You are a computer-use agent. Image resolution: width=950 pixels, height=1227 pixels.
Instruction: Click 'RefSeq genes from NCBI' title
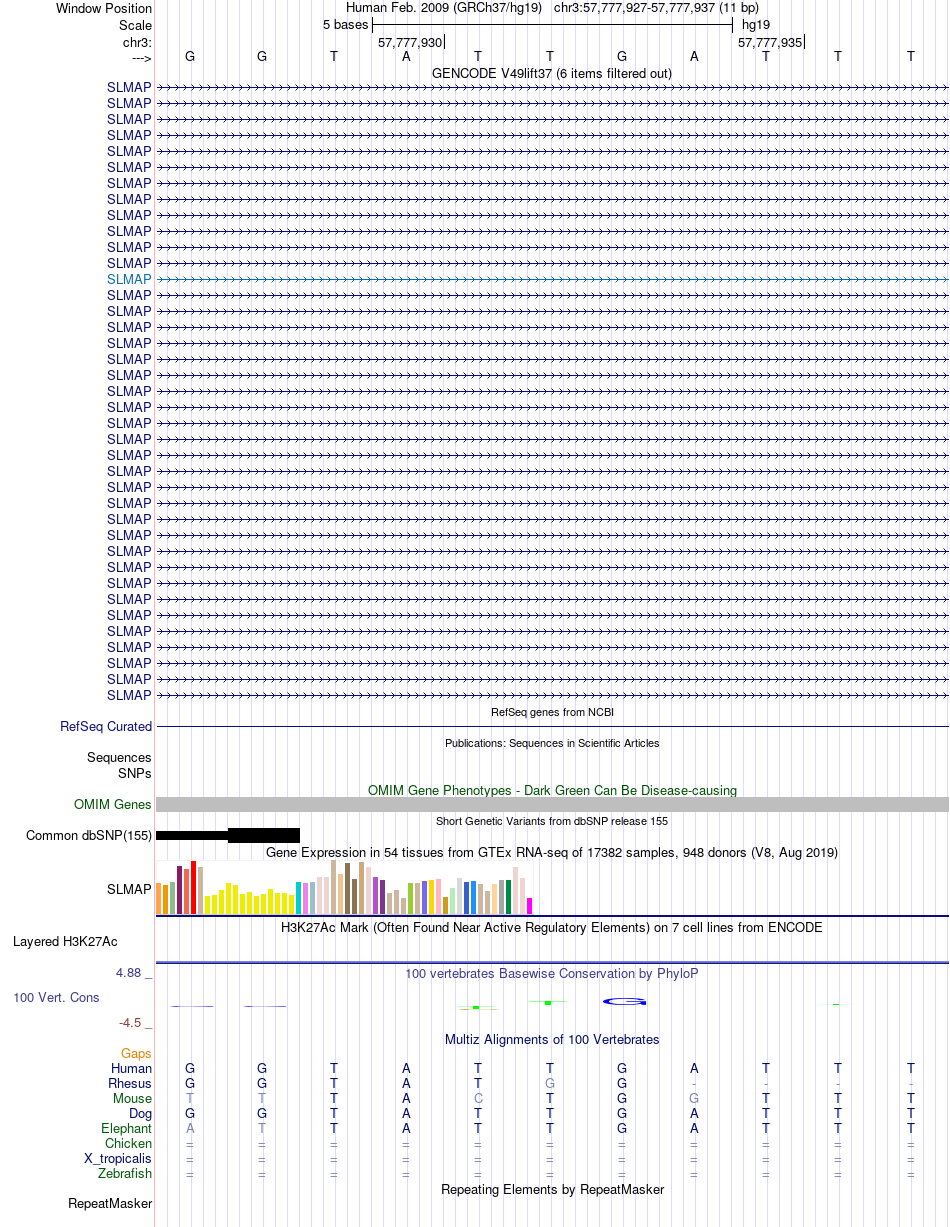point(552,712)
